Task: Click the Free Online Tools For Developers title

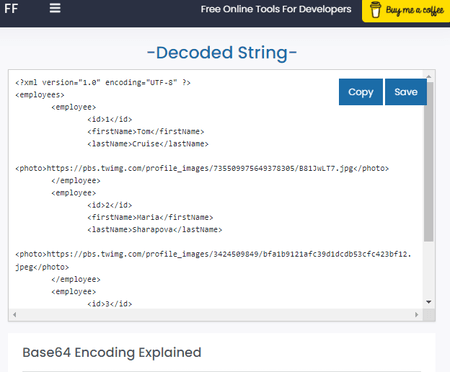Action: coord(276,9)
